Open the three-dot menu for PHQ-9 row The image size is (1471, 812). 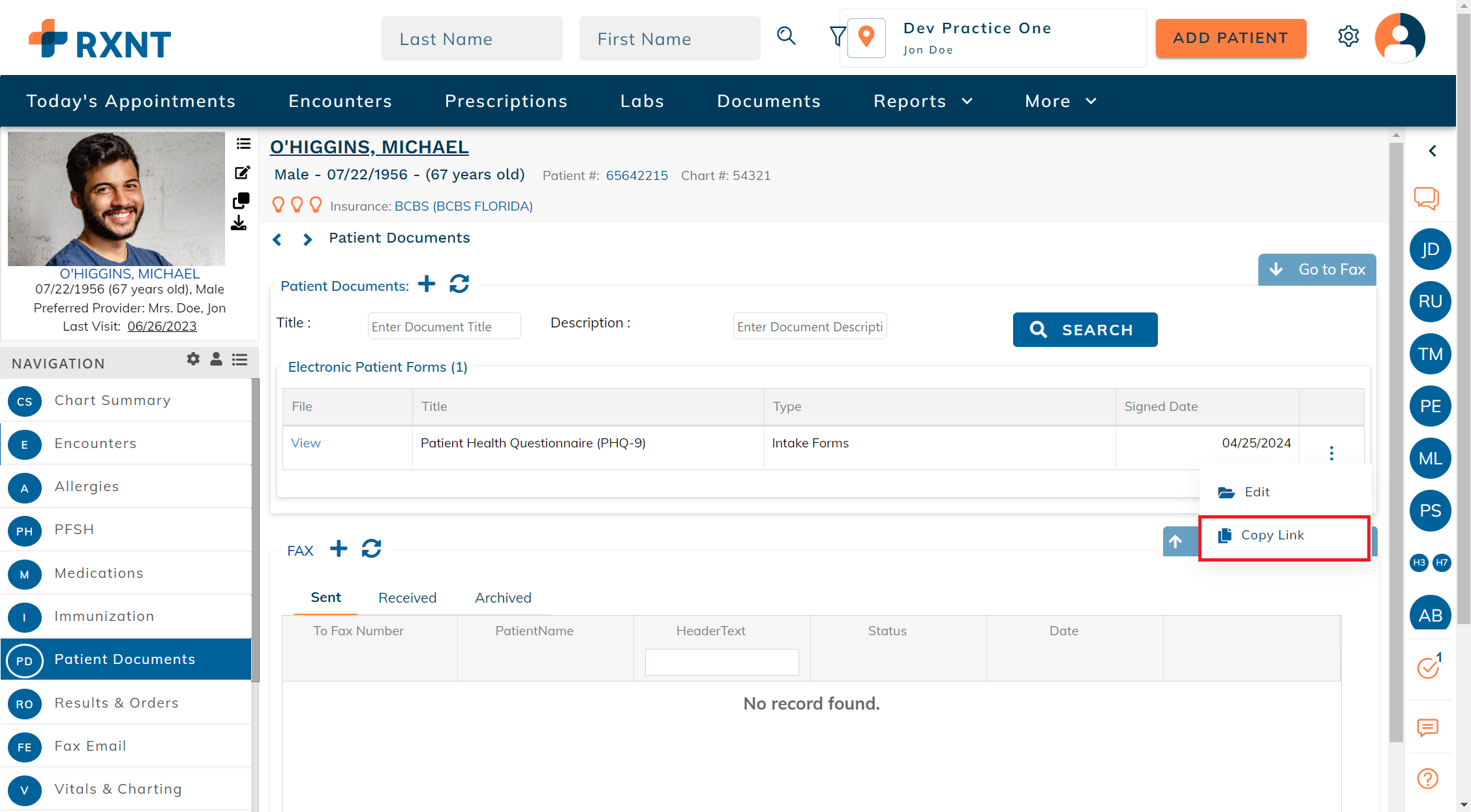tap(1331, 453)
